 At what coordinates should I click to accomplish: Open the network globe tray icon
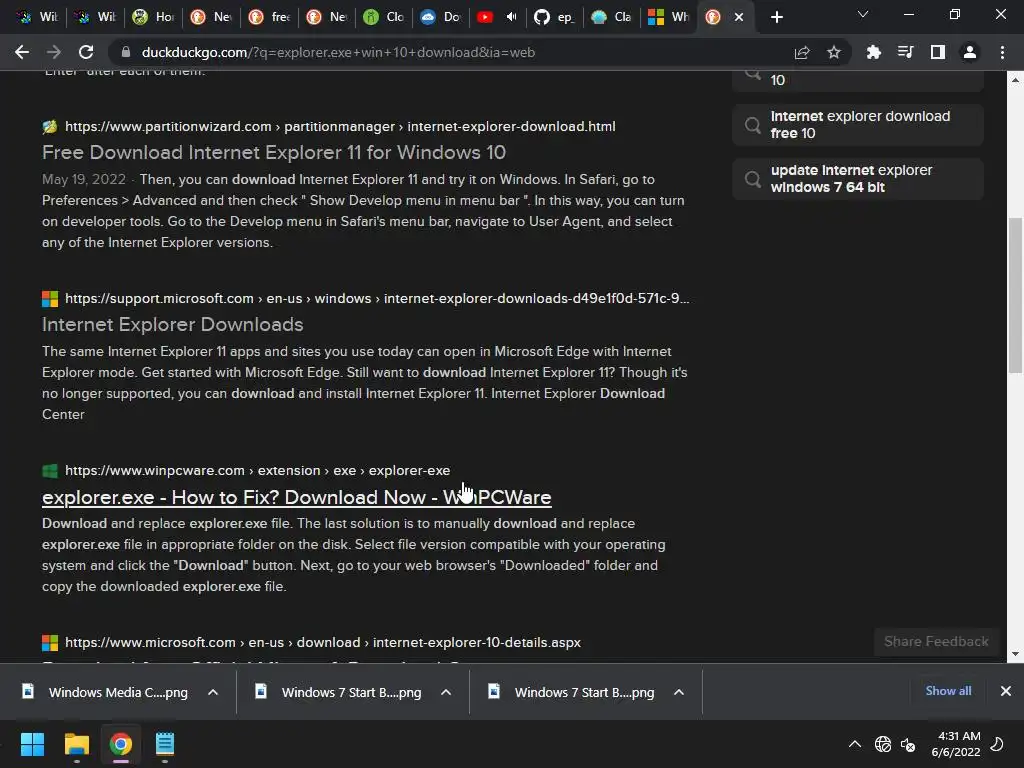tap(883, 744)
